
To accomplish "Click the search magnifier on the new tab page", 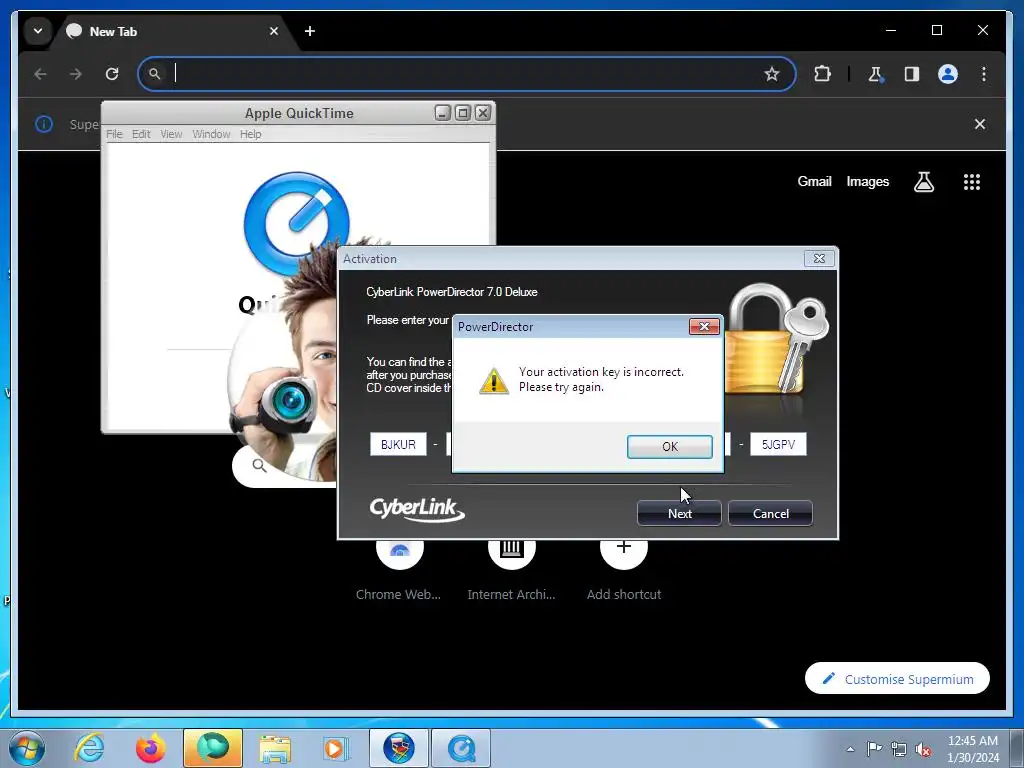I will [x=259, y=466].
